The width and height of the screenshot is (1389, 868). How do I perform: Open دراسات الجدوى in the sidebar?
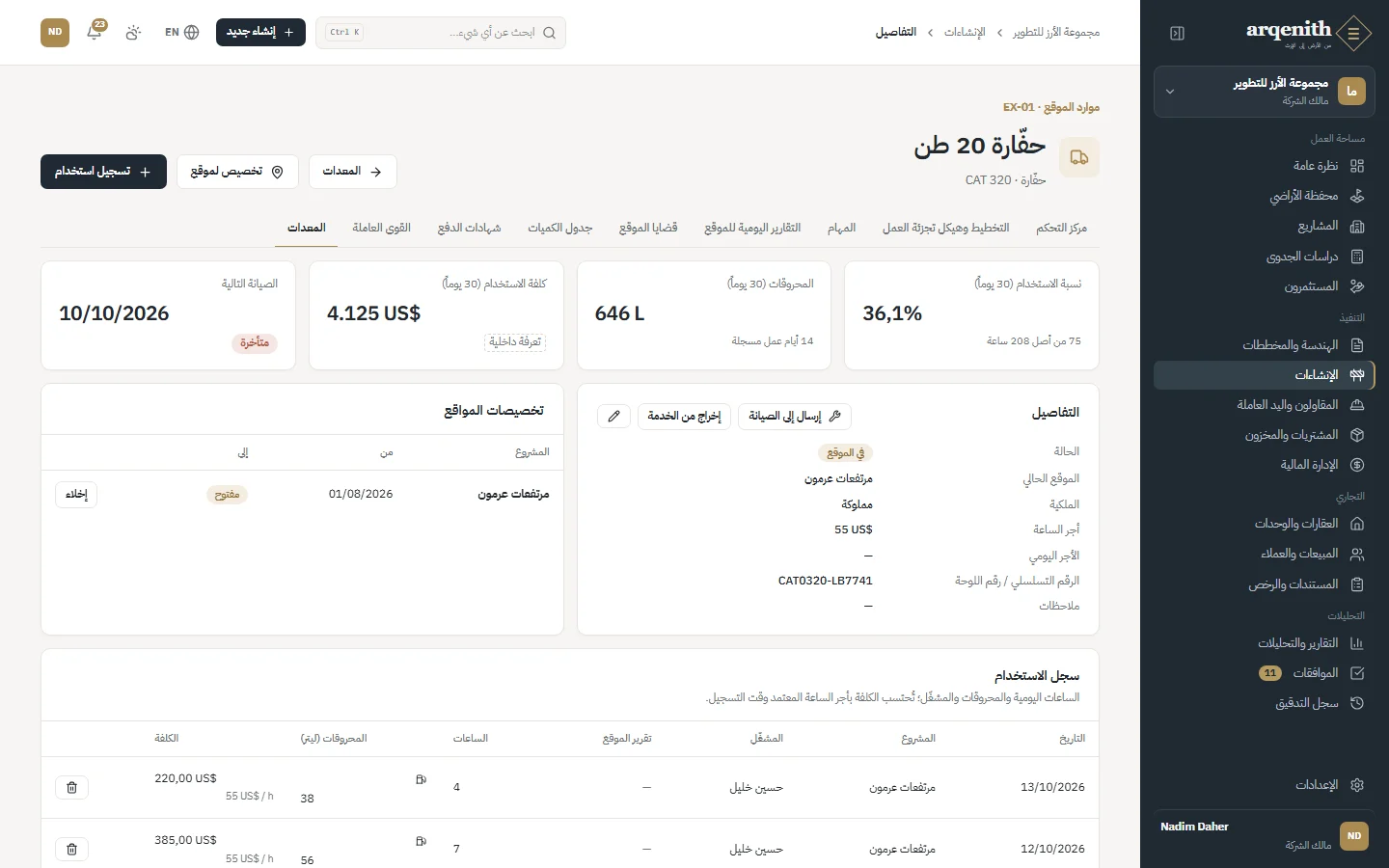pos(1265,257)
